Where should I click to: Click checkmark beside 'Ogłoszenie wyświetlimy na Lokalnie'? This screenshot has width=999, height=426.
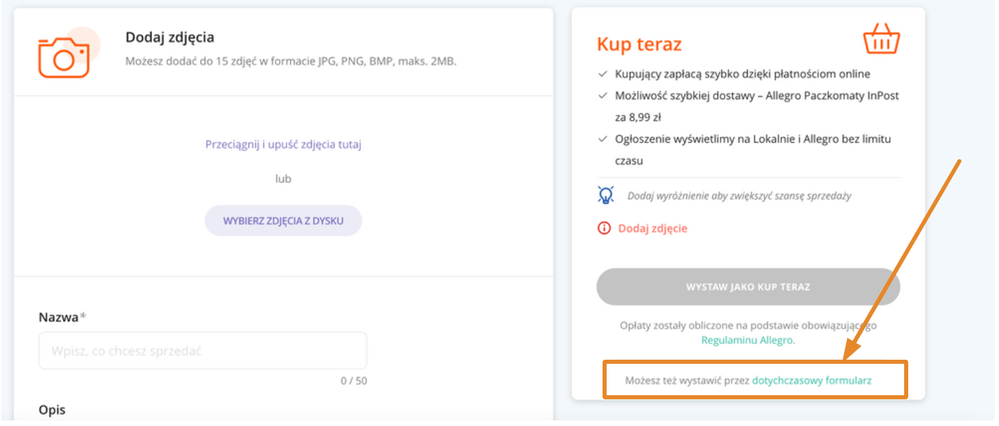pos(602,139)
